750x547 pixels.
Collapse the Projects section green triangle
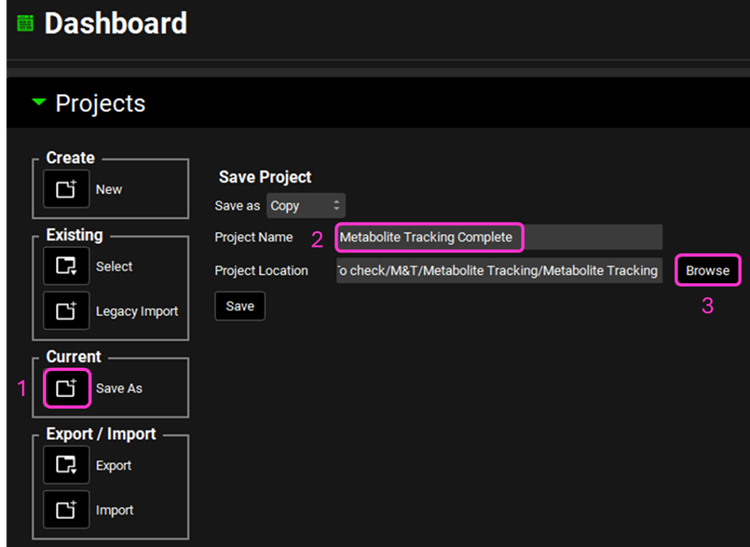39,103
